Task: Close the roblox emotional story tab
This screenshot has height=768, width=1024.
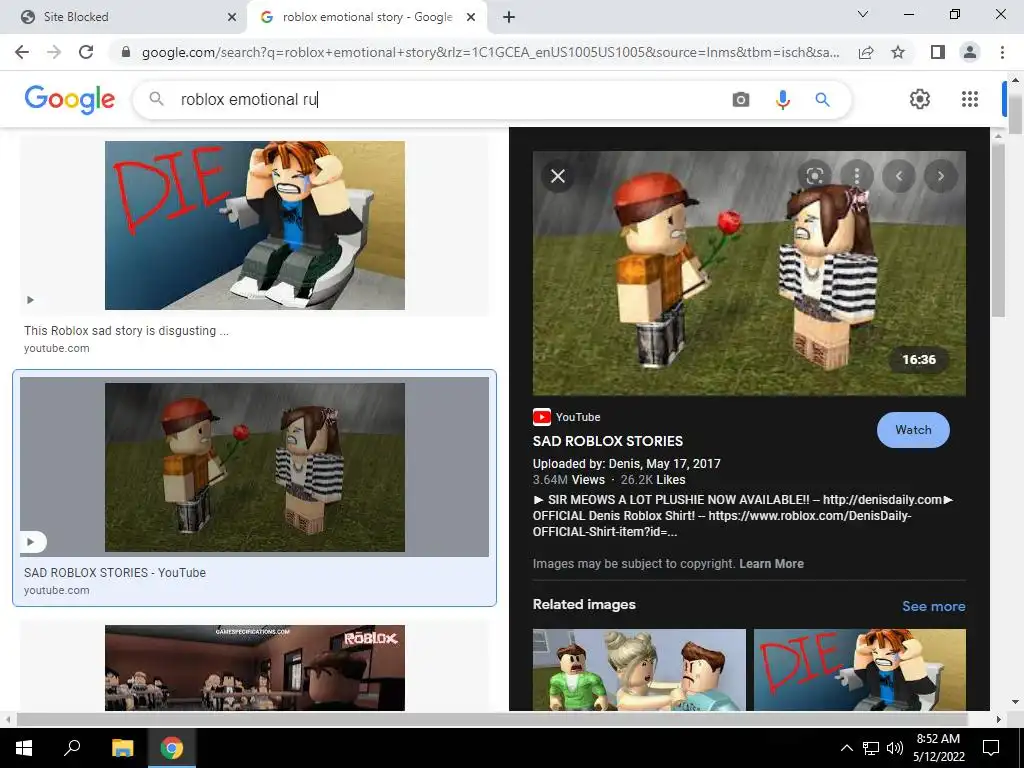Action: point(471,18)
